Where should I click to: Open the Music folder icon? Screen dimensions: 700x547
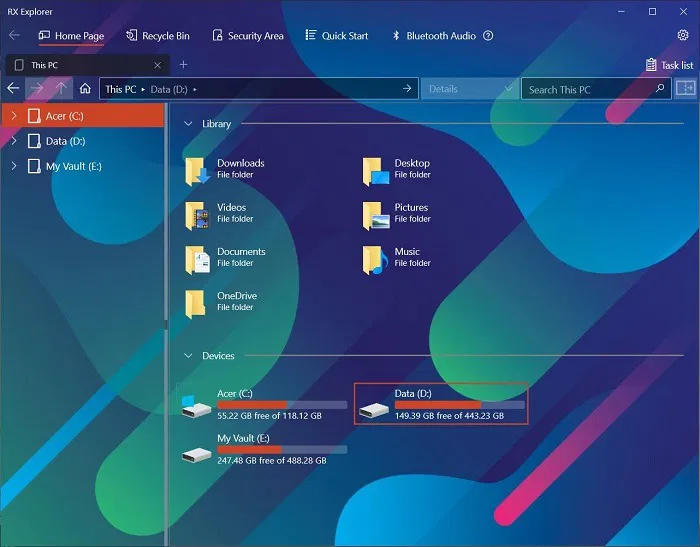[375, 259]
